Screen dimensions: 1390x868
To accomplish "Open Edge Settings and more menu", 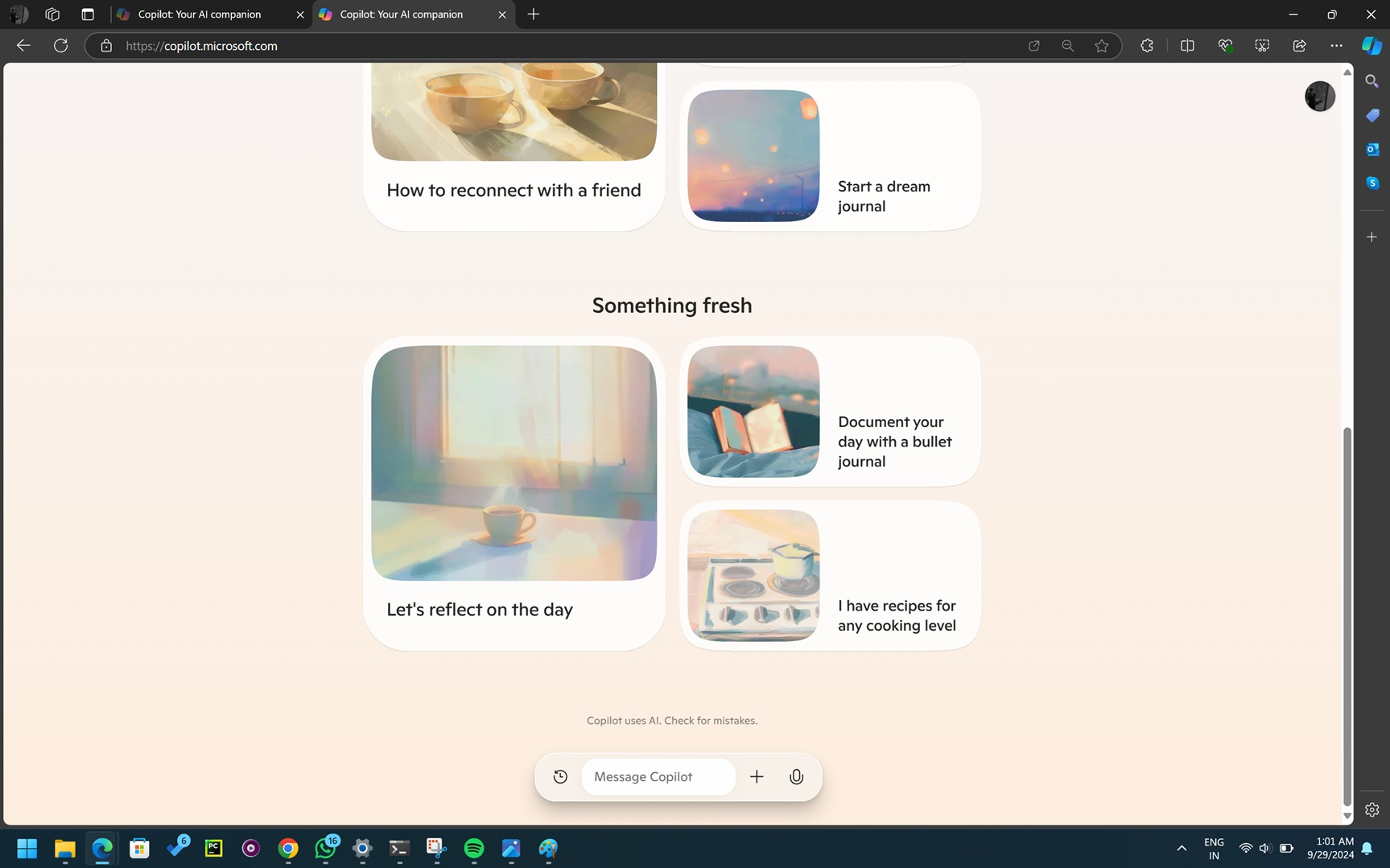I will point(1336,46).
